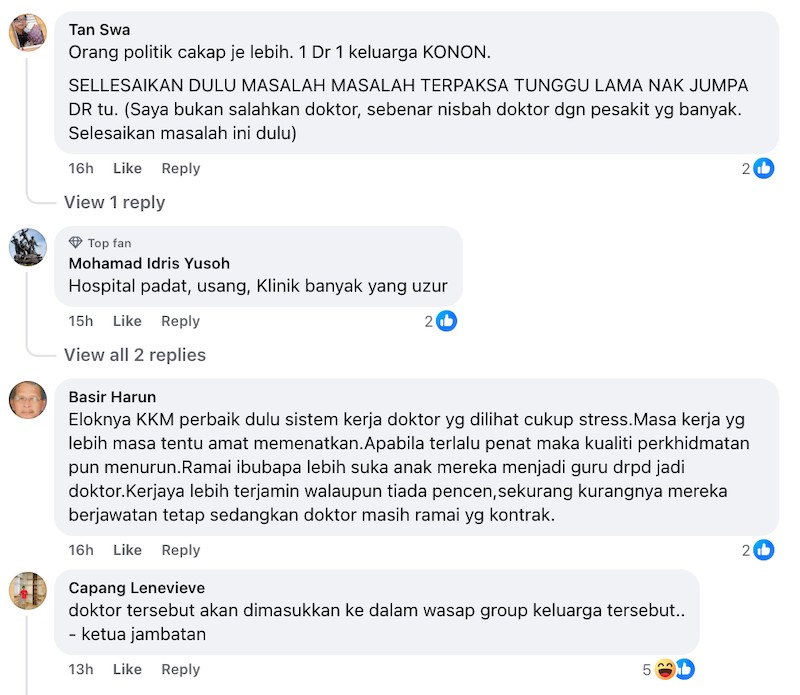Expand View 1 reply under Tan Swa
The width and height of the screenshot is (800, 695).
115,203
